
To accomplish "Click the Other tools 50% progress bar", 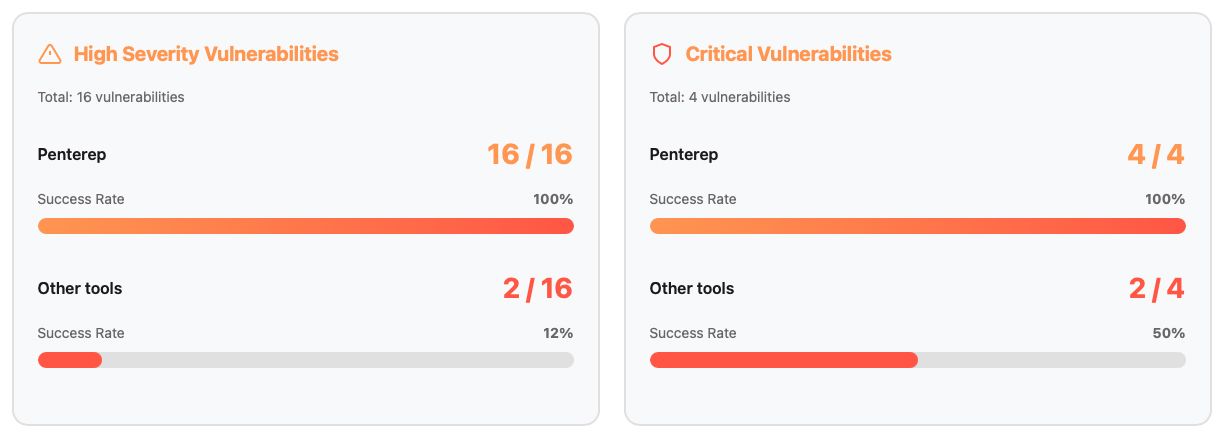I will (x=917, y=360).
